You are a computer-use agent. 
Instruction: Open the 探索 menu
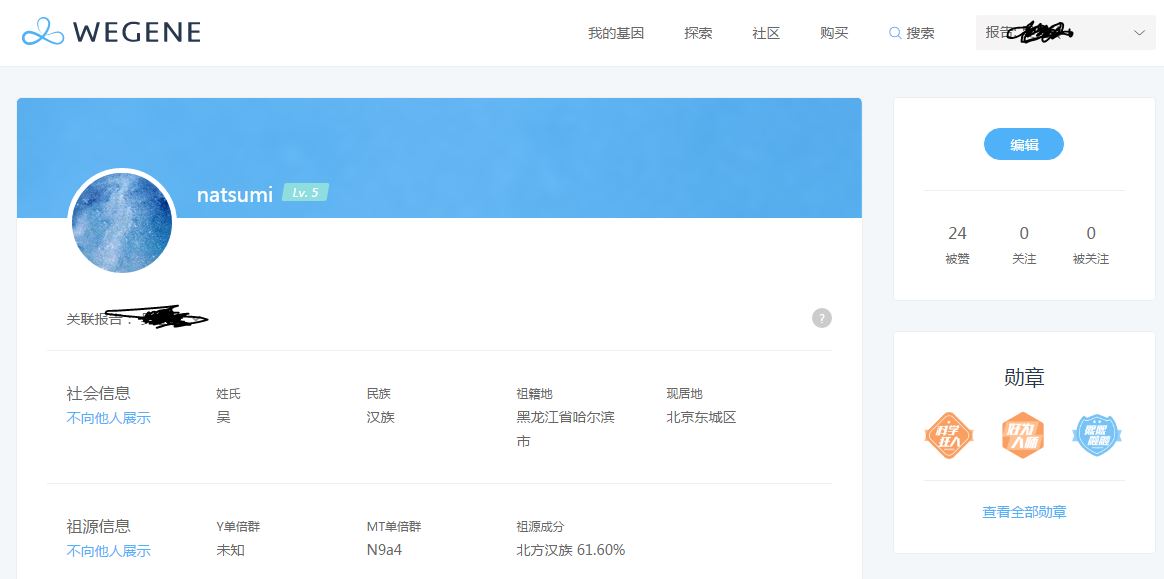coord(698,33)
